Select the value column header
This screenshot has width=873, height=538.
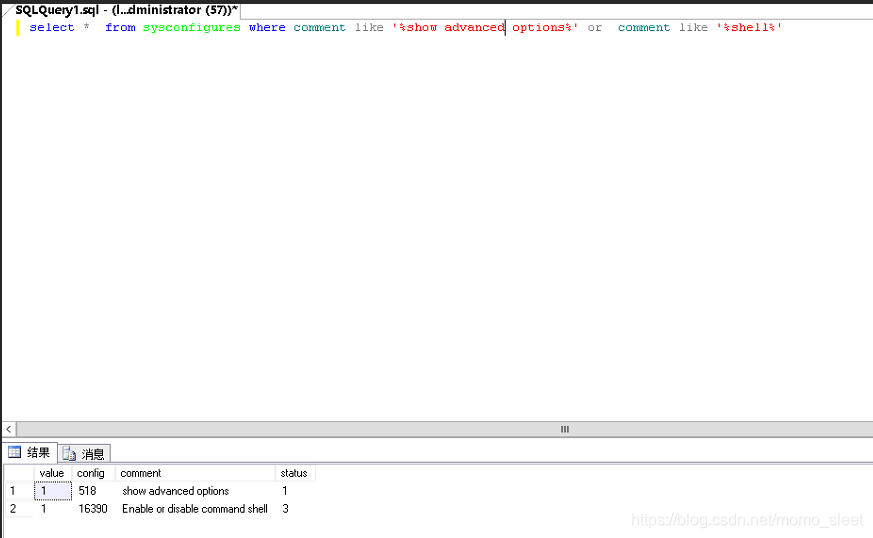coord(52,473)
